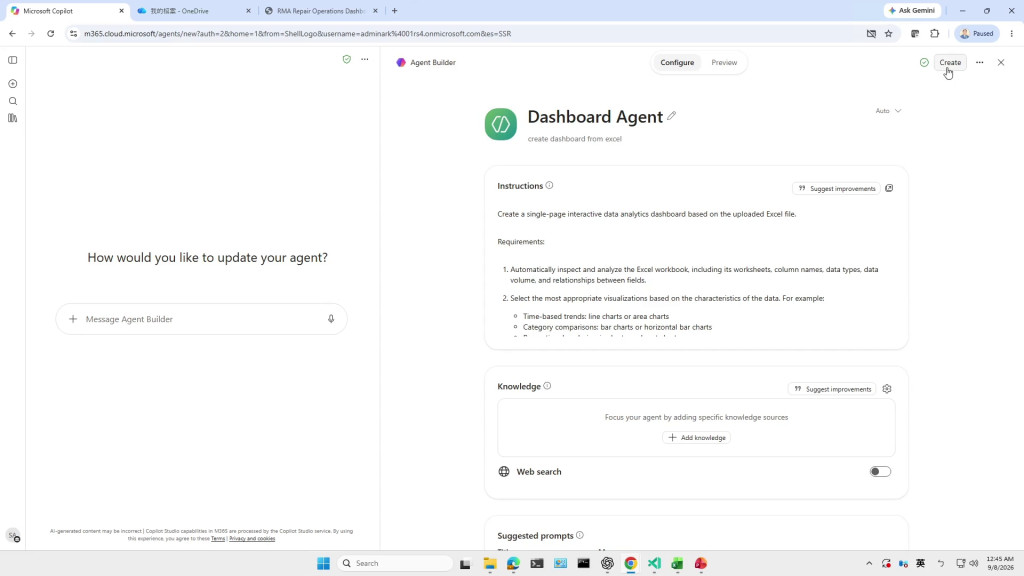The width and height of the screenshot is (1024, 576).
Task: Open the Chrome three-dot menu
Action: tap(1012, 33)
